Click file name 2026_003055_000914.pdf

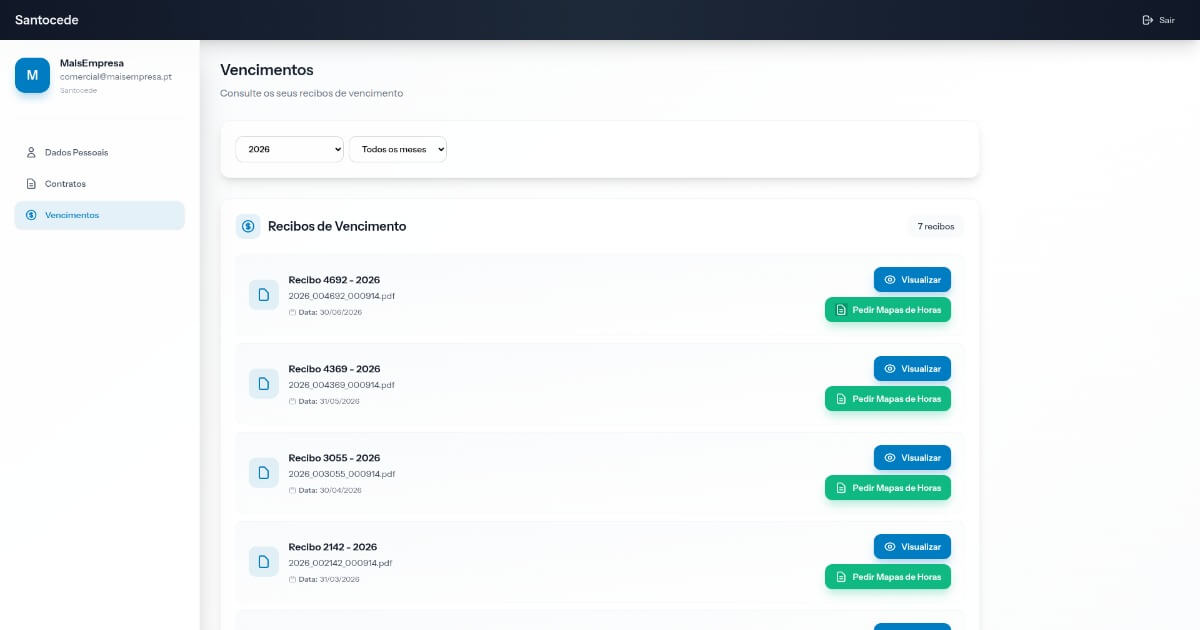pos(341,474)
